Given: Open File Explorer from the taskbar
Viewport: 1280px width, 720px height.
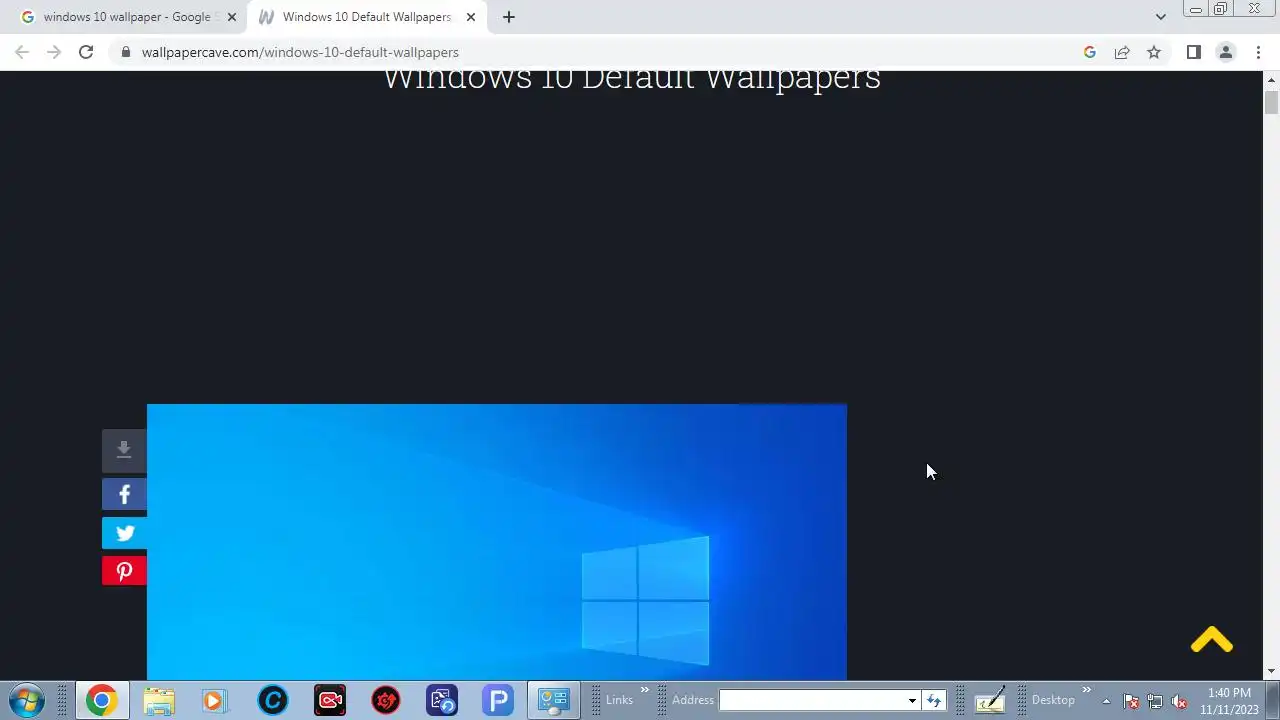Looking at the screenshot, I should (159, 700).
